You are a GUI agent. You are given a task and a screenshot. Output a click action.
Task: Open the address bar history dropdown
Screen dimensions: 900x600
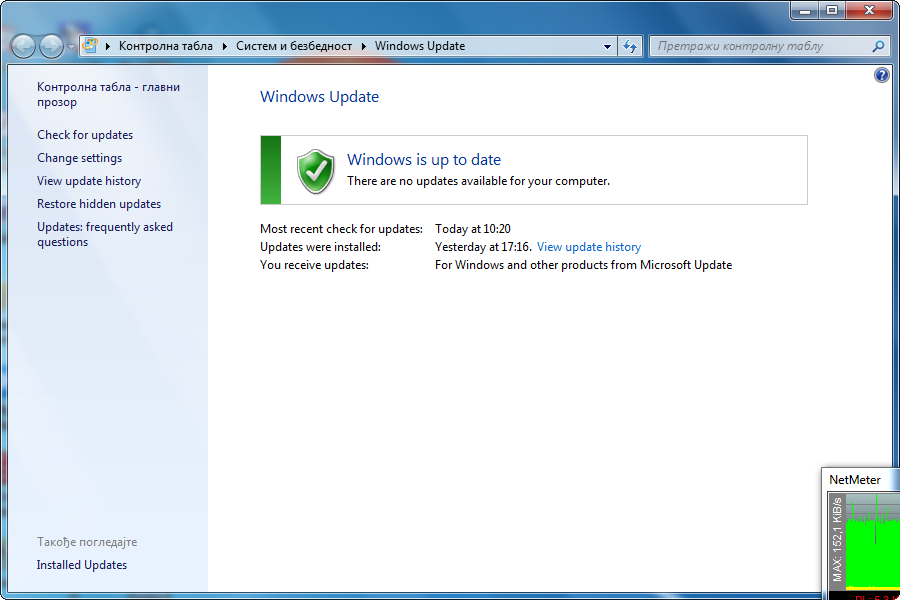coord(607,47)
